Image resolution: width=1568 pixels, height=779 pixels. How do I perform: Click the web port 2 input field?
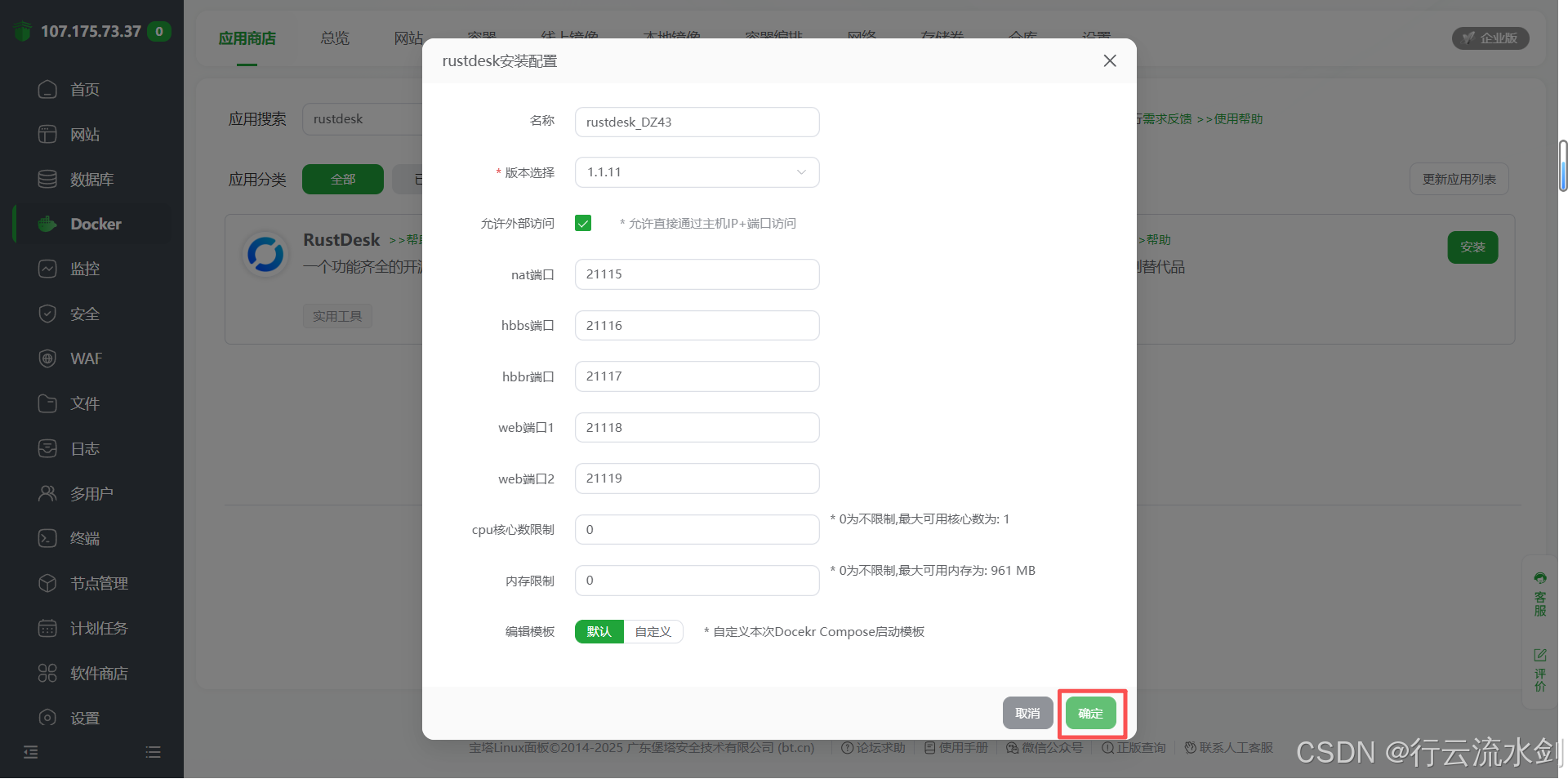pyautogui.click(x=697, y=479)
